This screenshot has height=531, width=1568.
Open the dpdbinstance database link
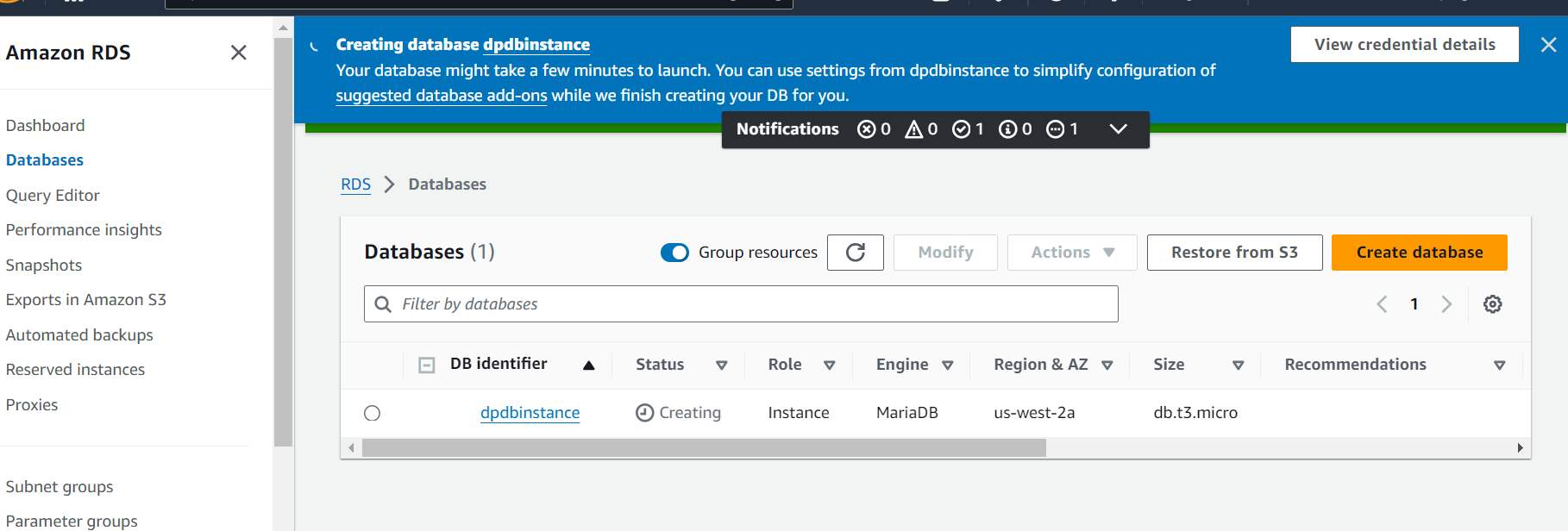pos(530,413)
